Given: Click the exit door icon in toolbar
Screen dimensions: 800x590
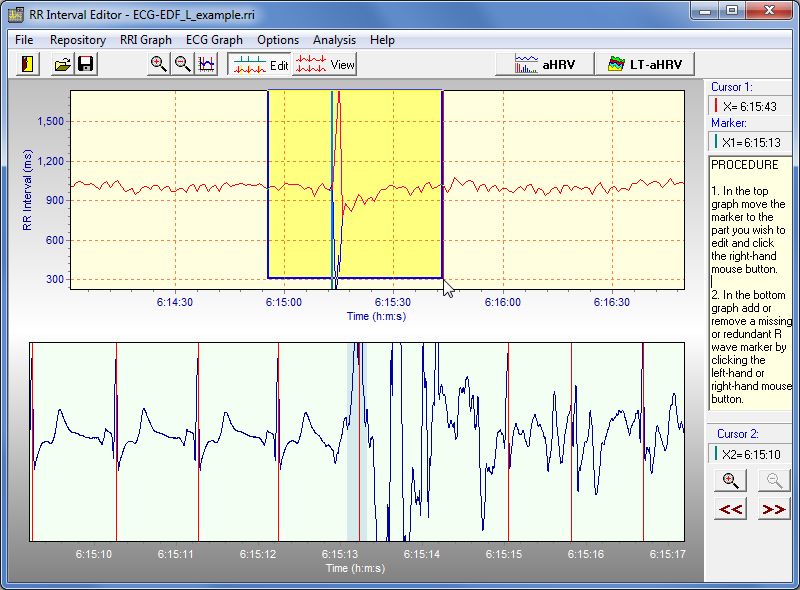Looking at the screenshot, I should coord(29,64).
